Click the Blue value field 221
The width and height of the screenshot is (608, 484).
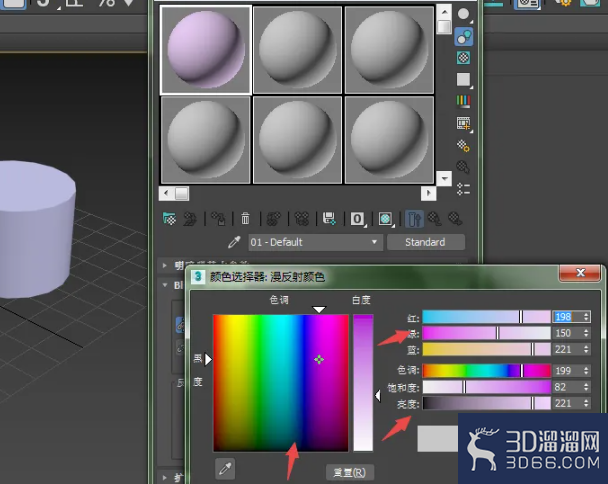point(567,349)
